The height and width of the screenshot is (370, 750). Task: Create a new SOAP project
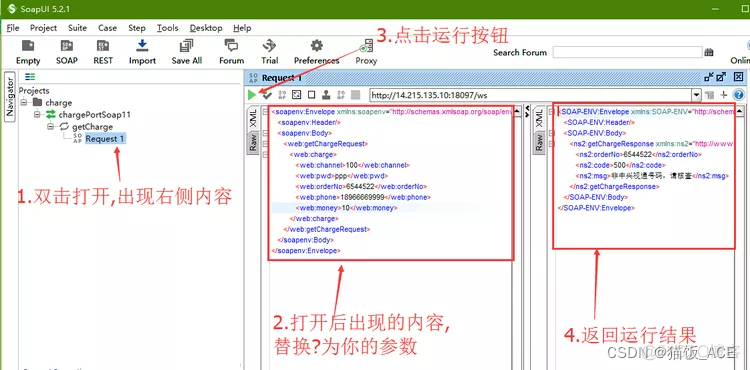tap(66, 46)
